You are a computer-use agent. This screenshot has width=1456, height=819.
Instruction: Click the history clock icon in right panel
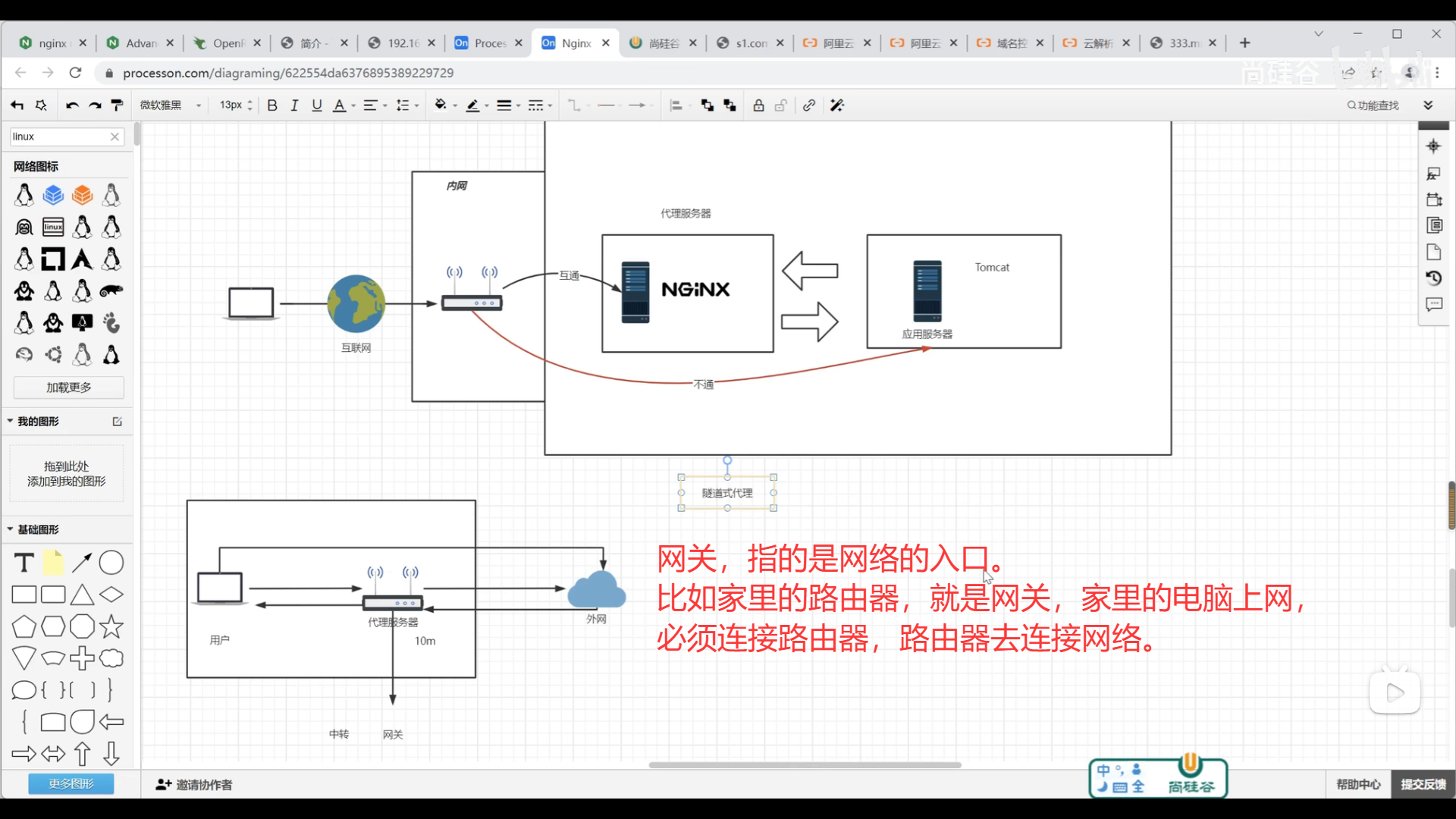click(1433, 278)
